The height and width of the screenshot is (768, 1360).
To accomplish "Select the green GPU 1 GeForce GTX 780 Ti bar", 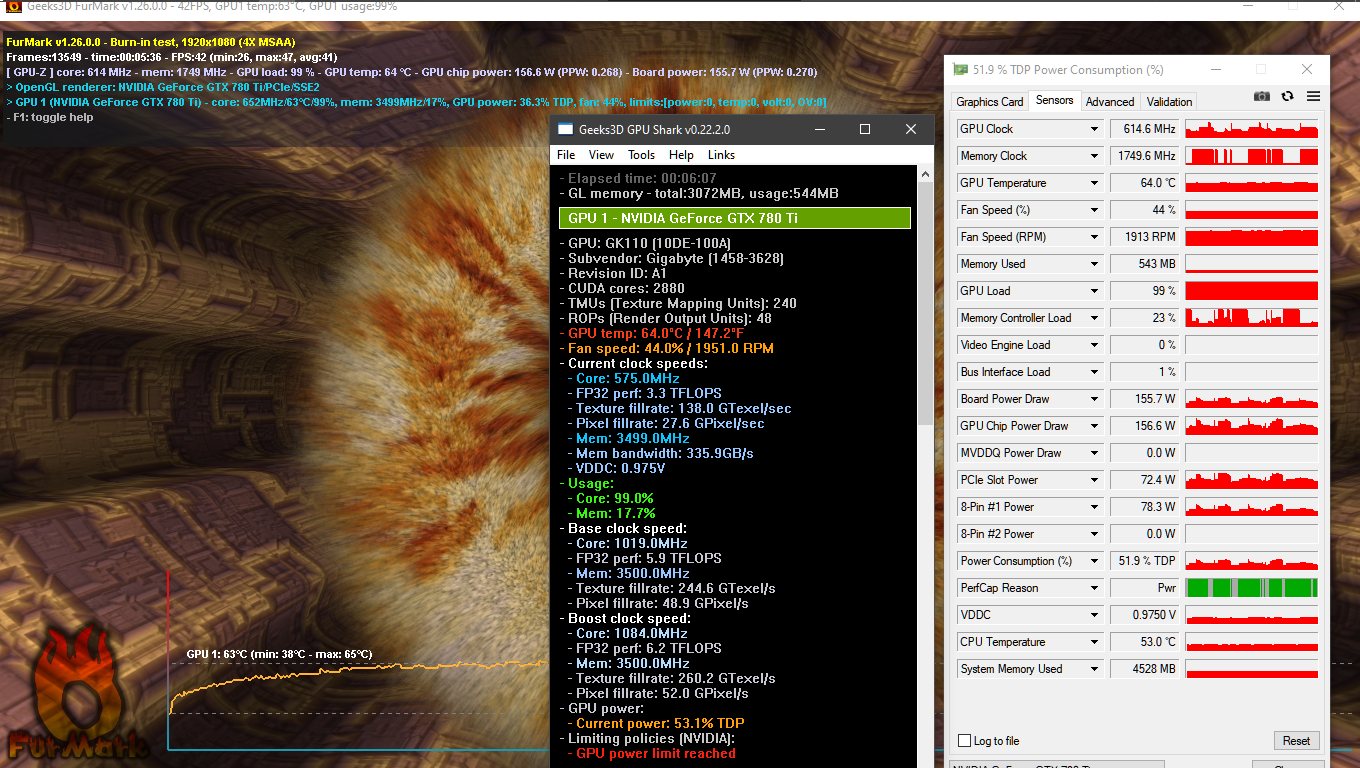I will [x=735, y=218].
